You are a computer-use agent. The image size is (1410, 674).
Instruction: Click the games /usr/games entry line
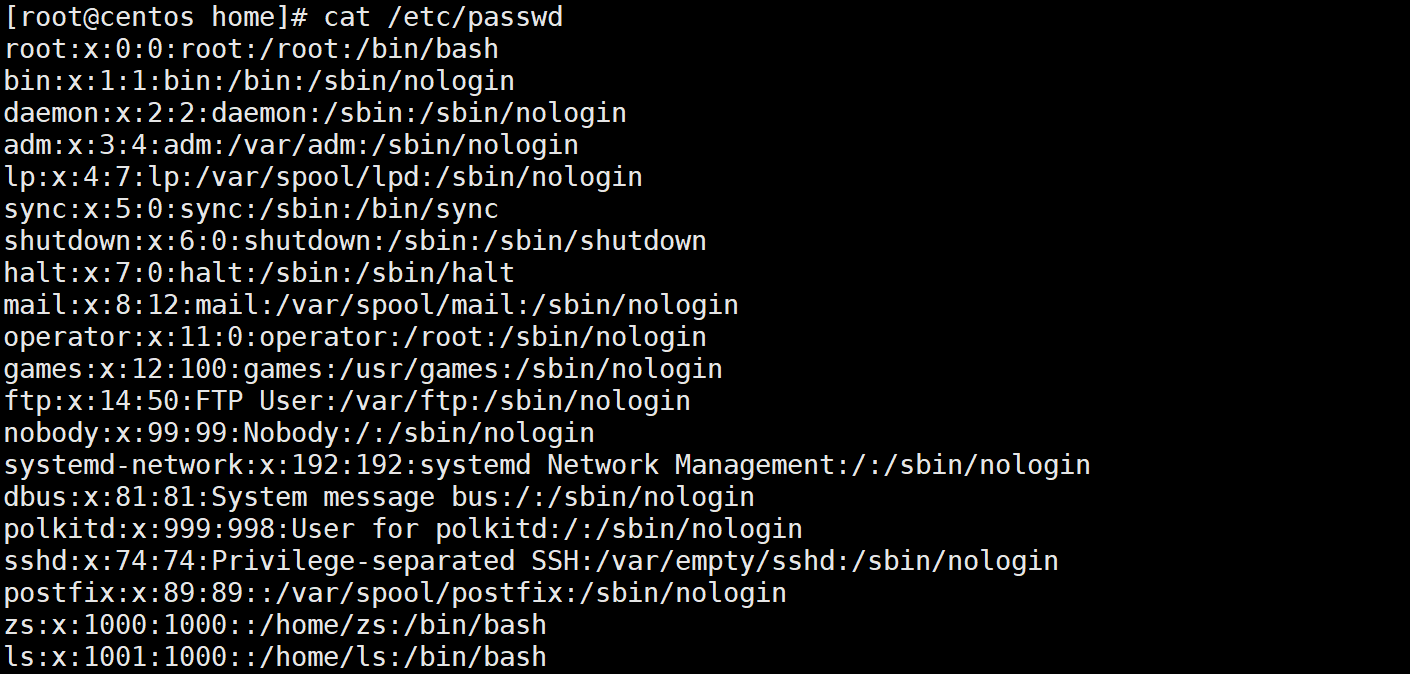point(363,369)
